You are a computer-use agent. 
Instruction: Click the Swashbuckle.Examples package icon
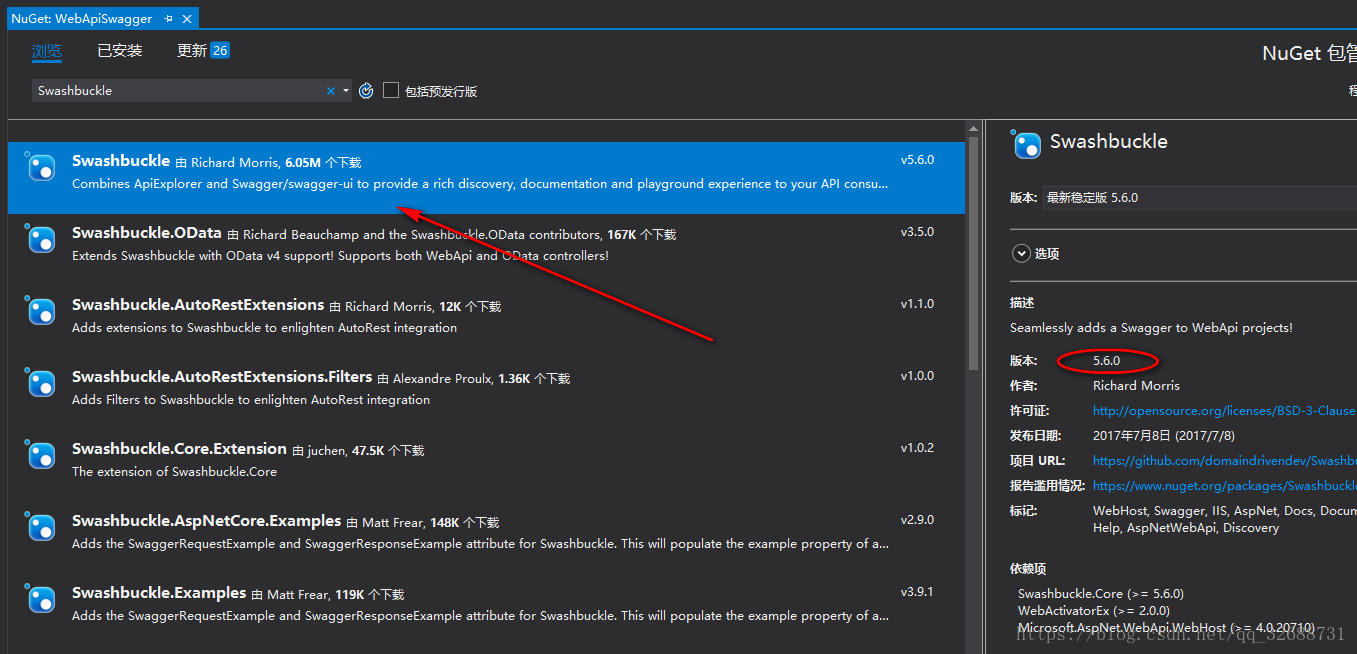click(x=41, y=600)
